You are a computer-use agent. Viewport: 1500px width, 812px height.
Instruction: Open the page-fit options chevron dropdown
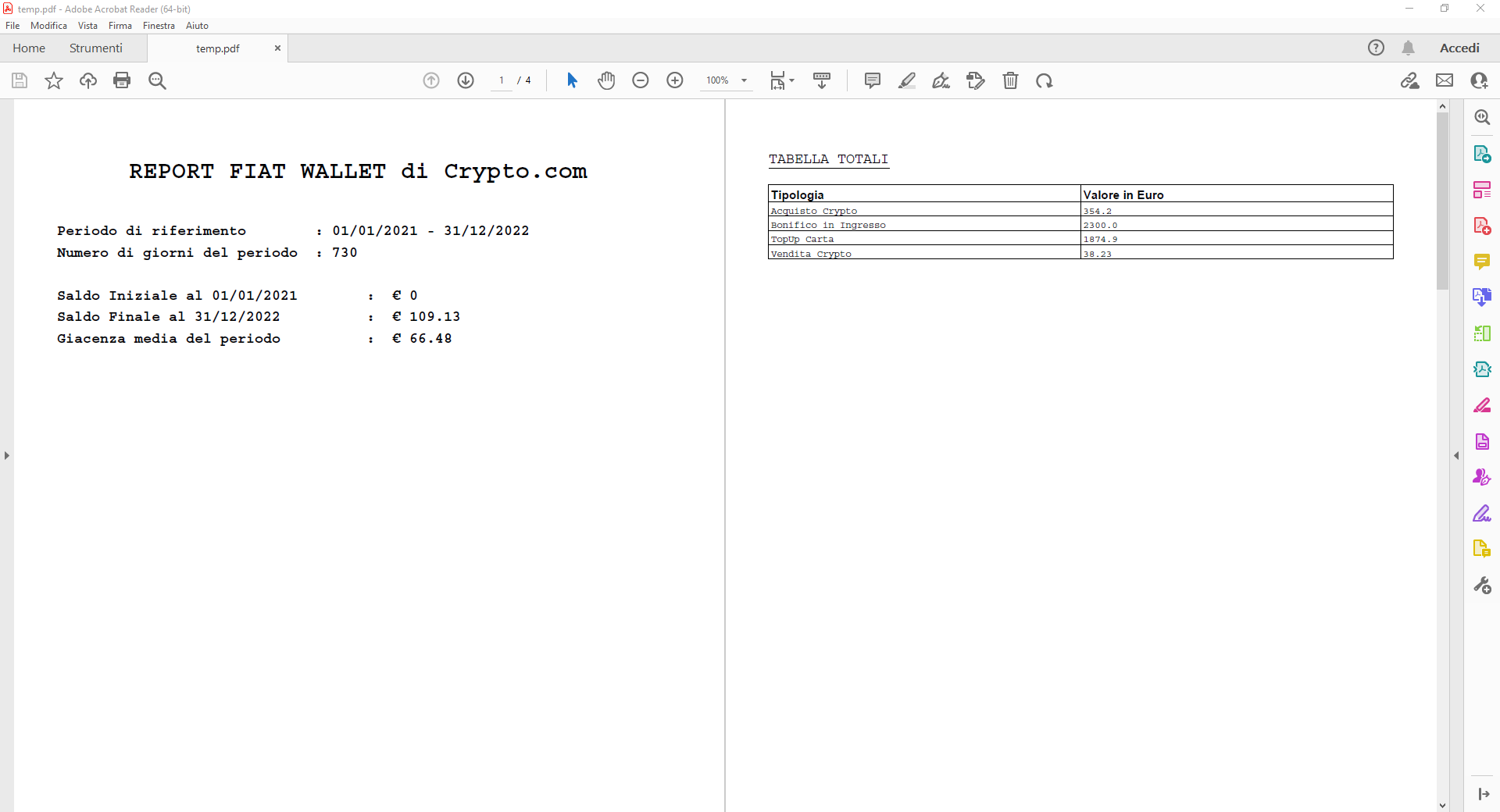tap(791, 80)
